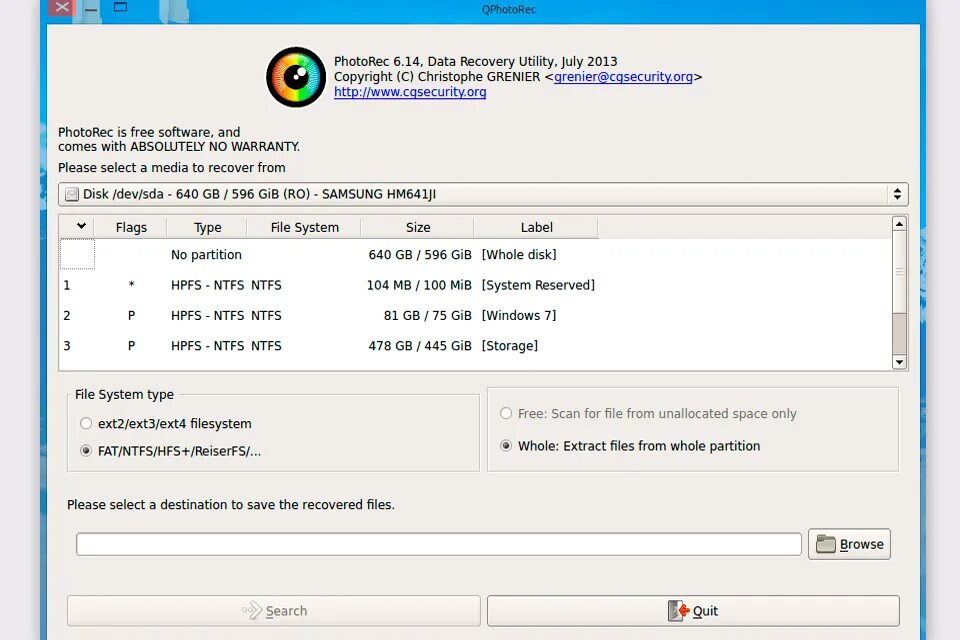Screen dimensions: 960x640
Task: Click the empty checkbox cell in Whole disk row
Action: pos(77,254)
